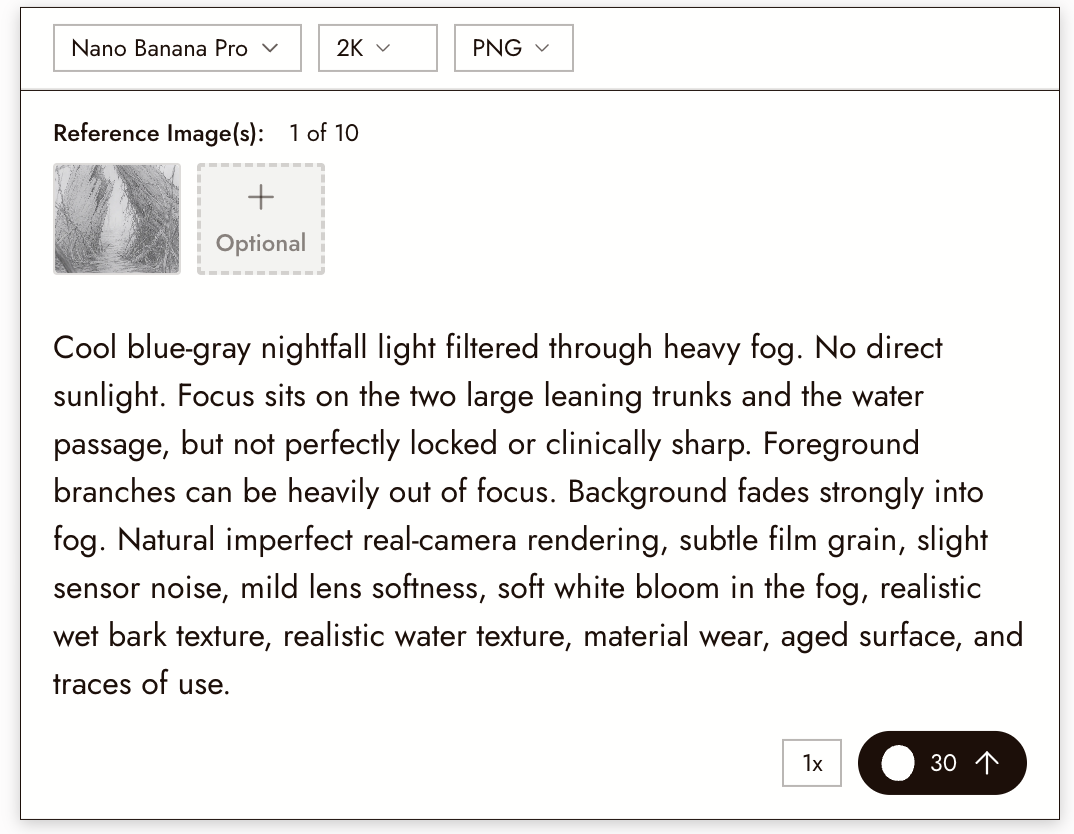Click the 'Reference Image(s):' label
The width and height of the screenshot is (1074, 834).
[x=159, y=133]
